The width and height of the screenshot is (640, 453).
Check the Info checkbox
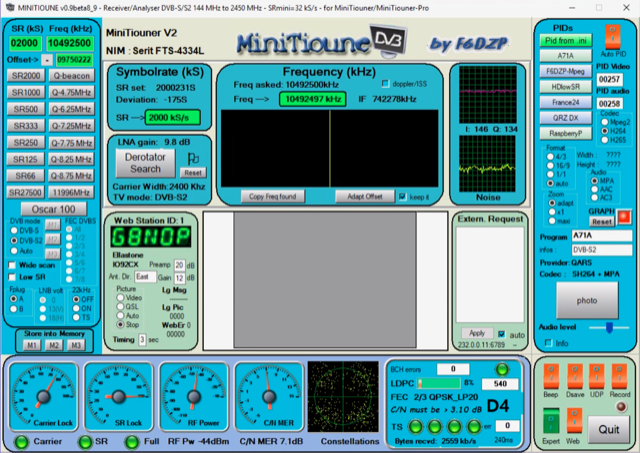click(548, 343)
